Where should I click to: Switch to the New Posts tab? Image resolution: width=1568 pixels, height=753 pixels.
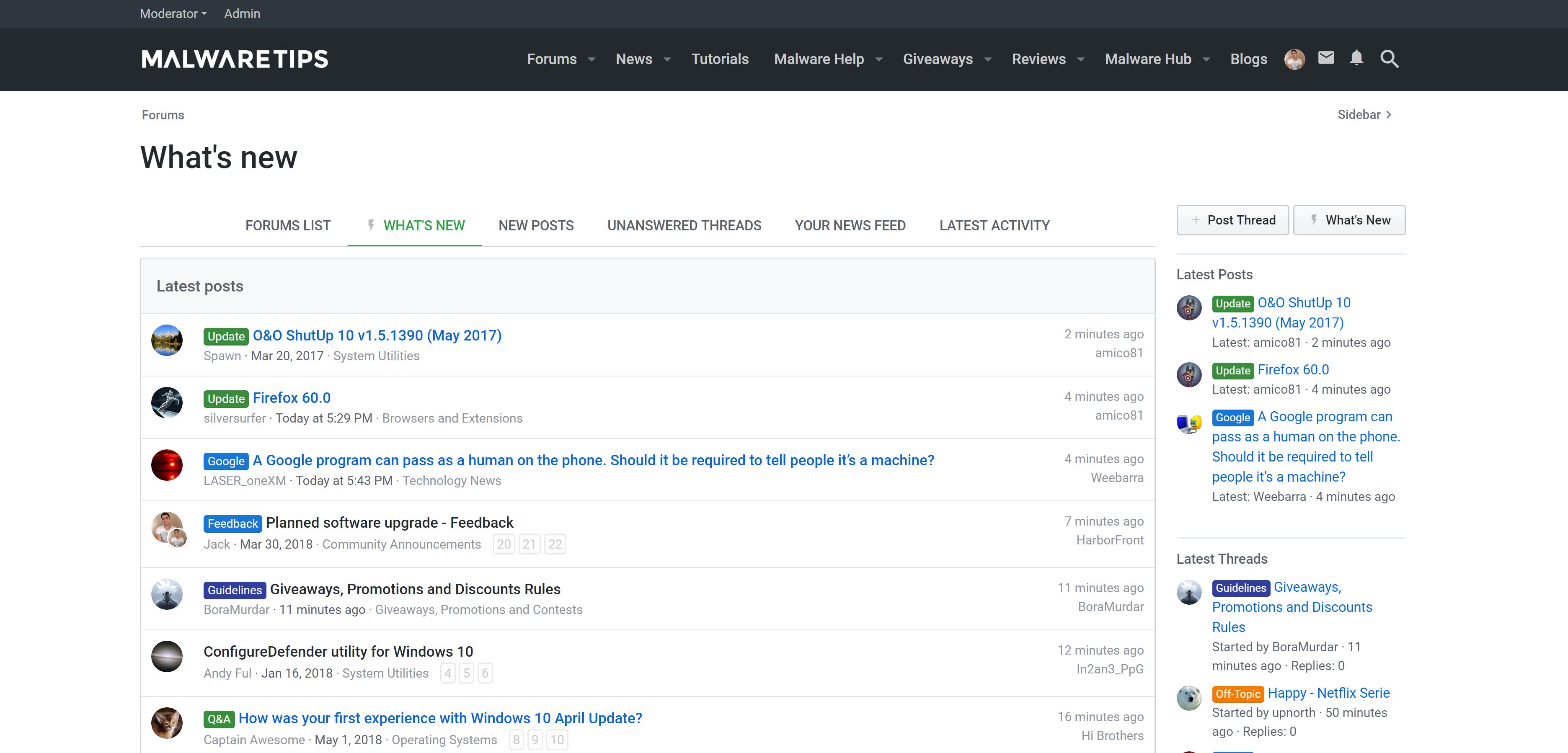(536, 225)
